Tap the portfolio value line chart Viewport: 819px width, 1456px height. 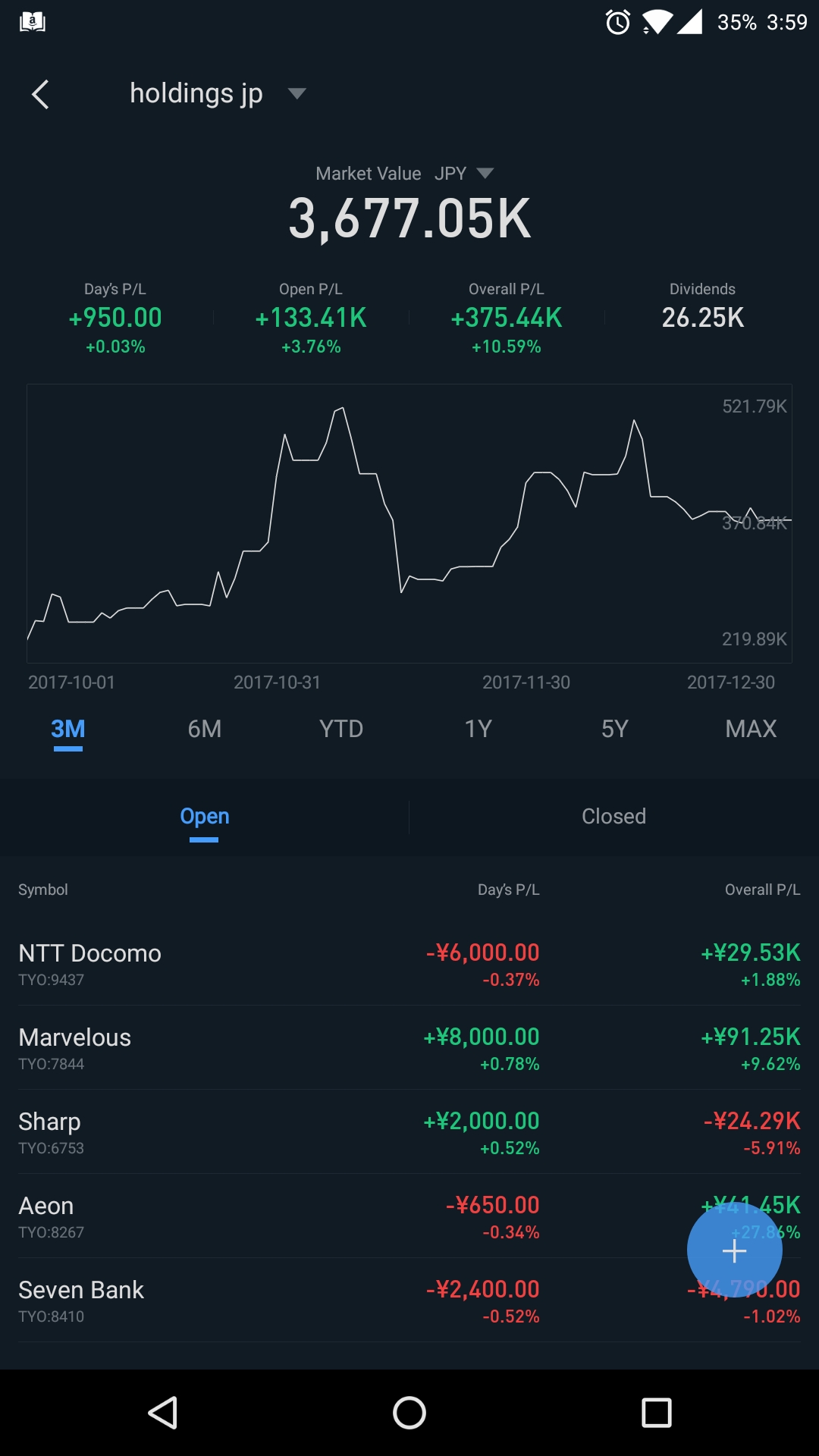pyautogui.click(x=409, y=523)
